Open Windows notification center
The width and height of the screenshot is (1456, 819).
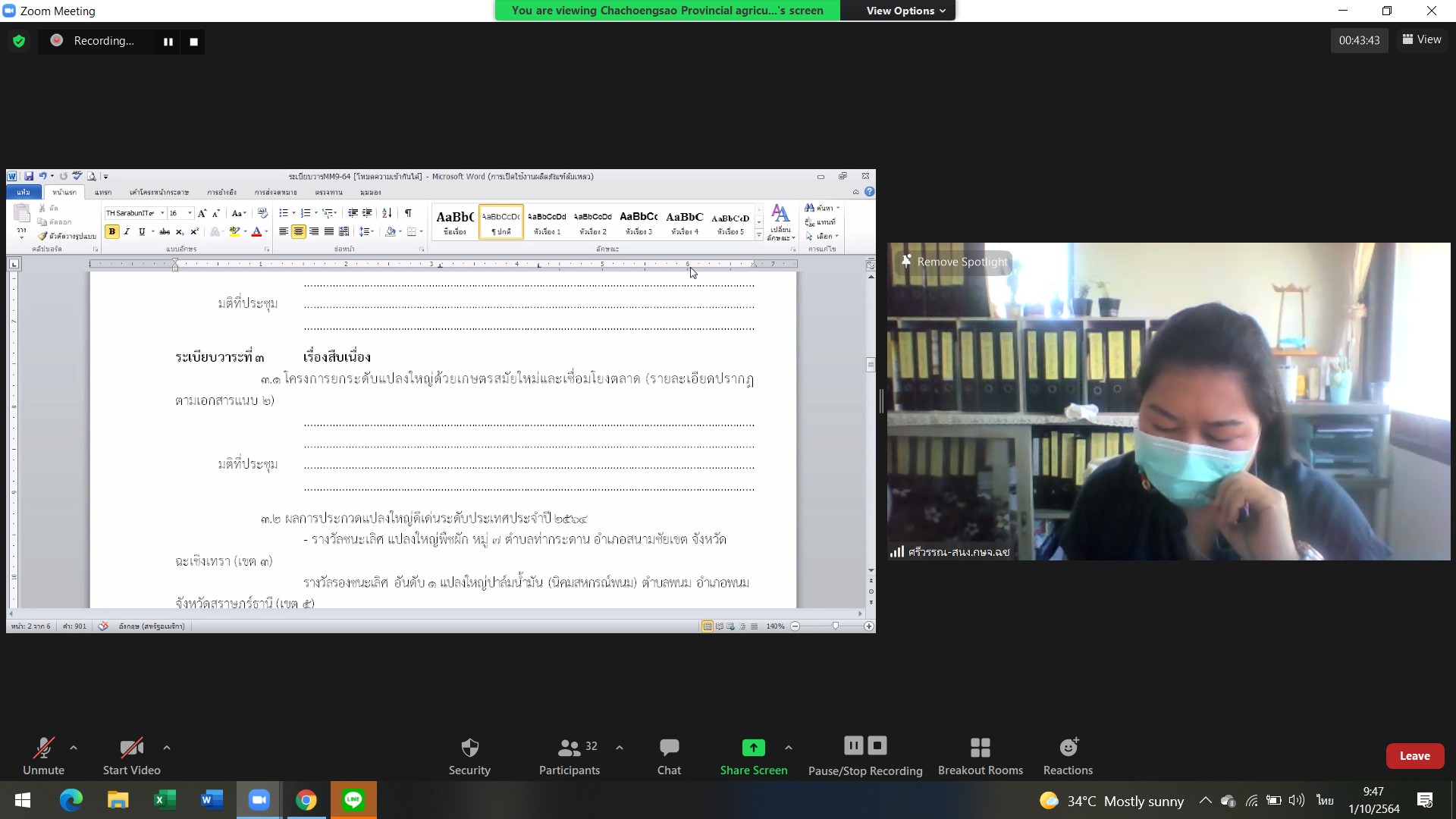(x=1425, y=800)
